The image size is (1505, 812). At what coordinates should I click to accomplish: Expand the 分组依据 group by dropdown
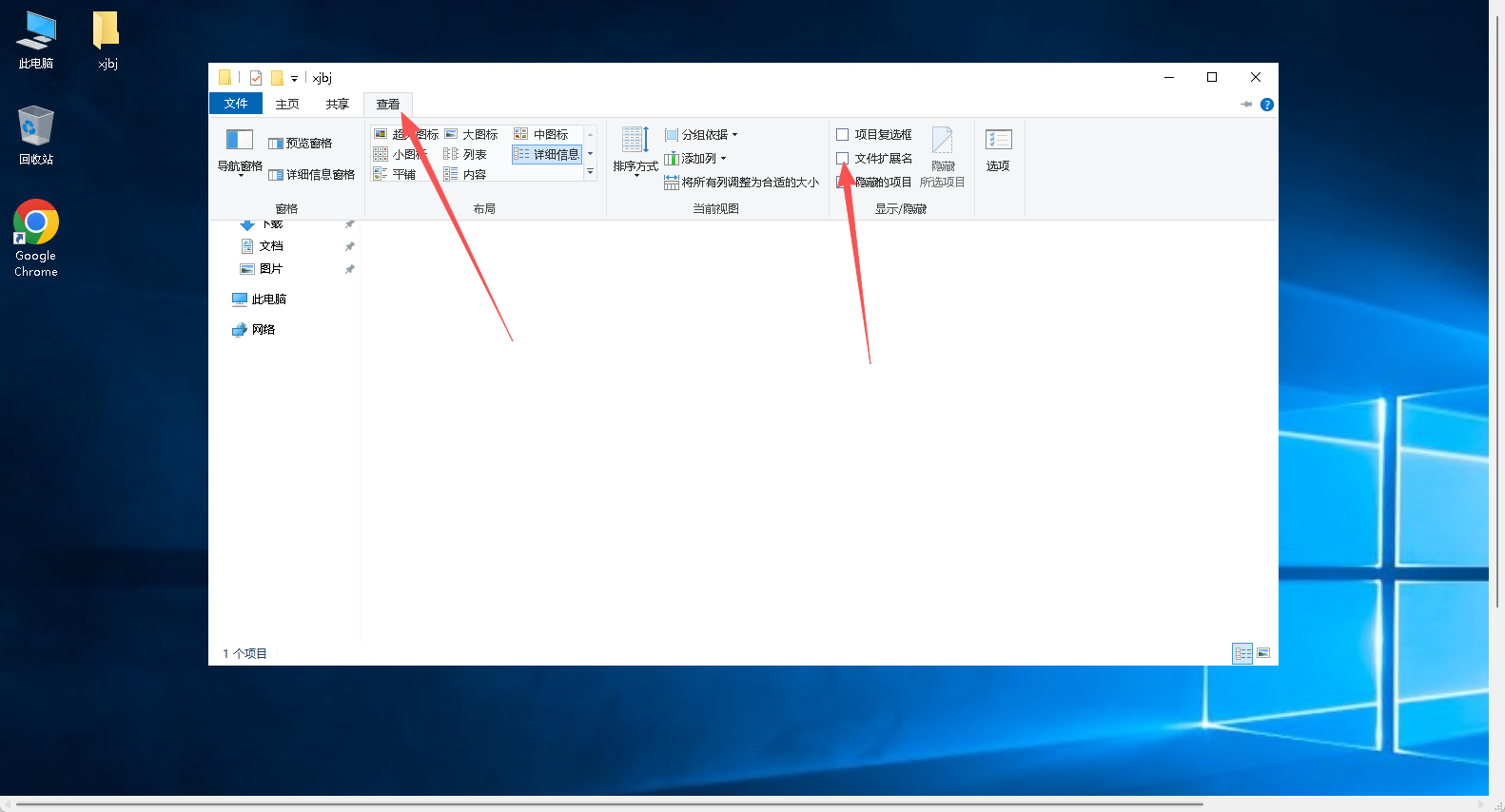[701, 135]
